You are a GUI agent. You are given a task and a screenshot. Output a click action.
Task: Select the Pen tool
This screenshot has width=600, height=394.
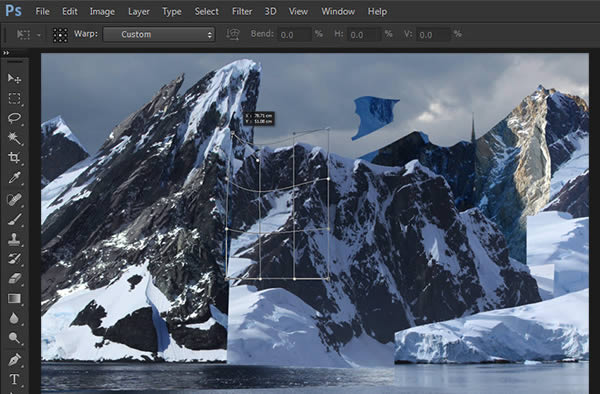[x=14, y=360]
